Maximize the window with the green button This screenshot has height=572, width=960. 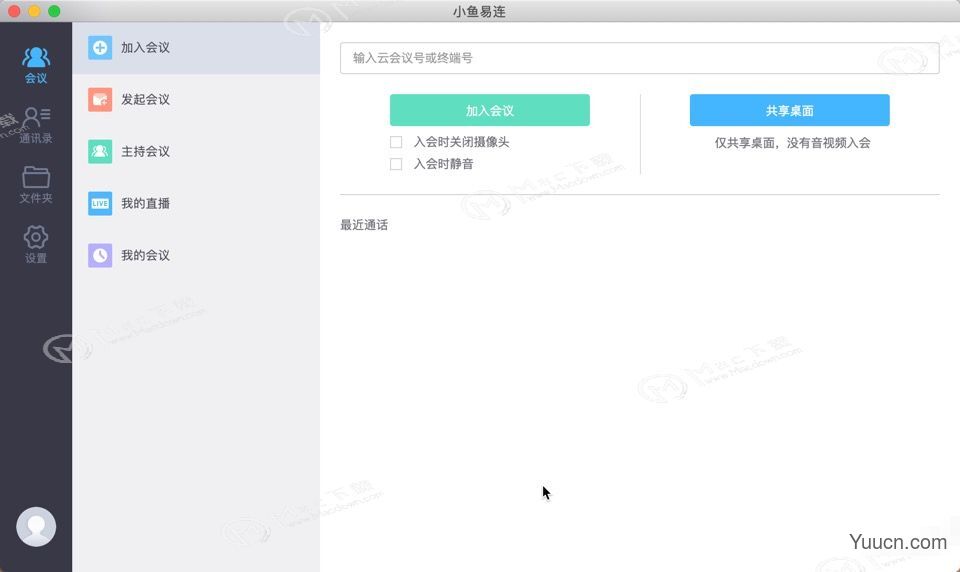tap(54, 11)
